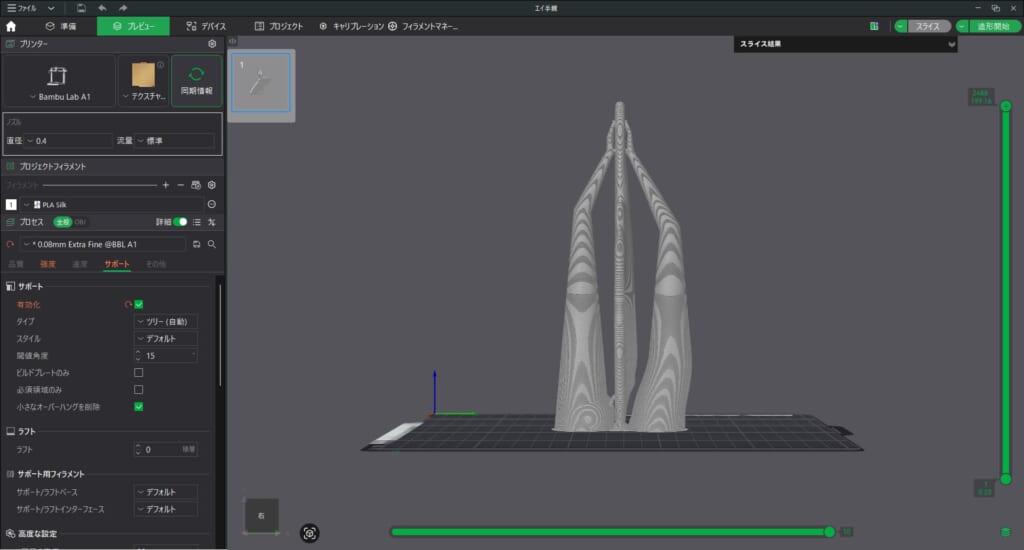Enable 必須領域のみ checkbox

138,389
